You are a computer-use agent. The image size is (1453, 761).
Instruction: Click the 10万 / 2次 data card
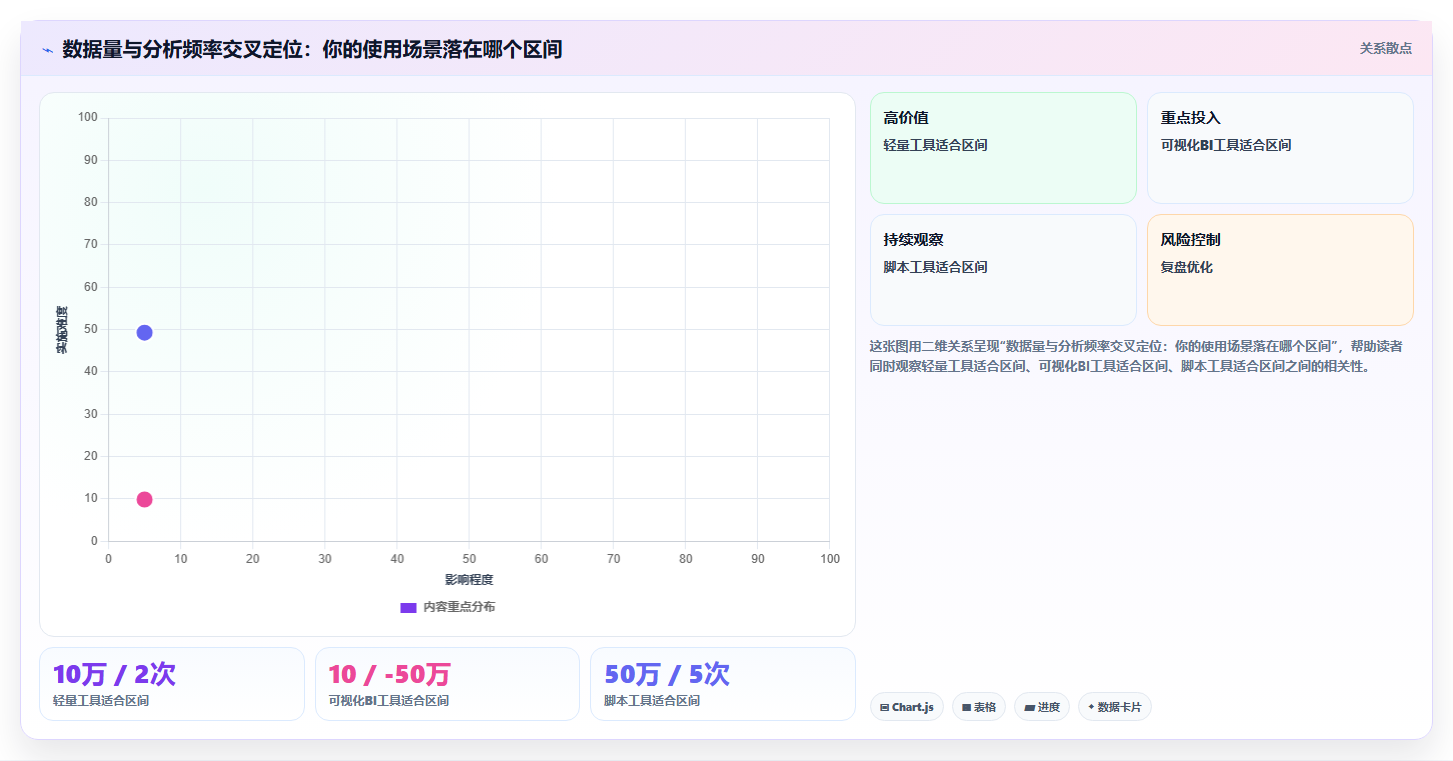pos(172,684)
